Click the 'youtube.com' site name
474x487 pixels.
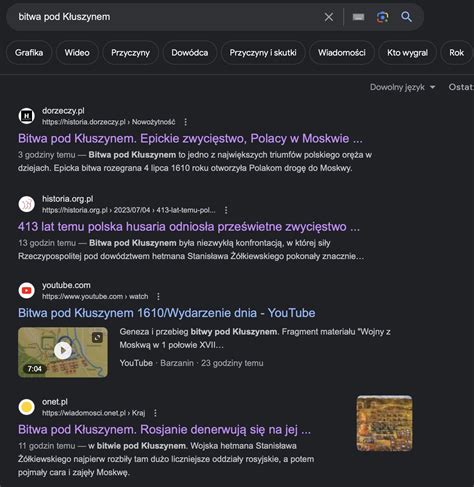(66, 285)
